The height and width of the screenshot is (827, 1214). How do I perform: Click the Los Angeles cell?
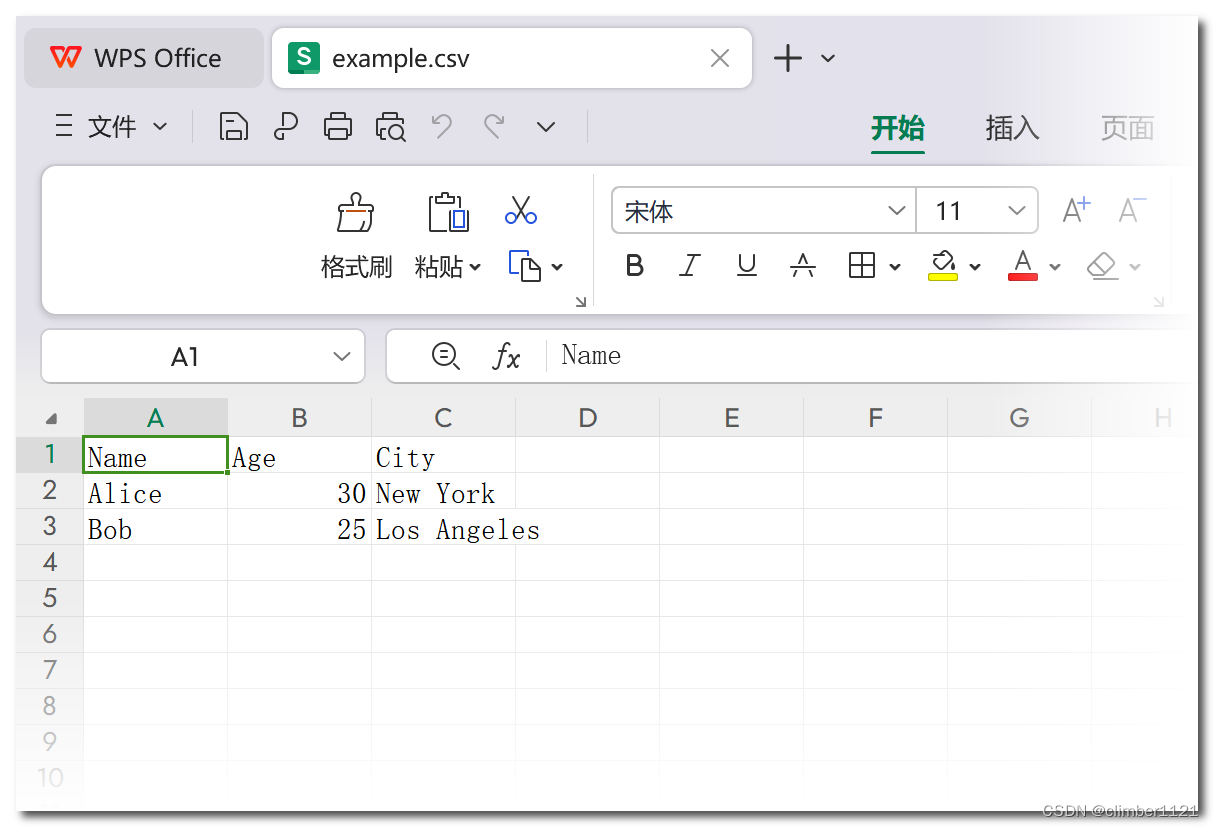point(443,527)
